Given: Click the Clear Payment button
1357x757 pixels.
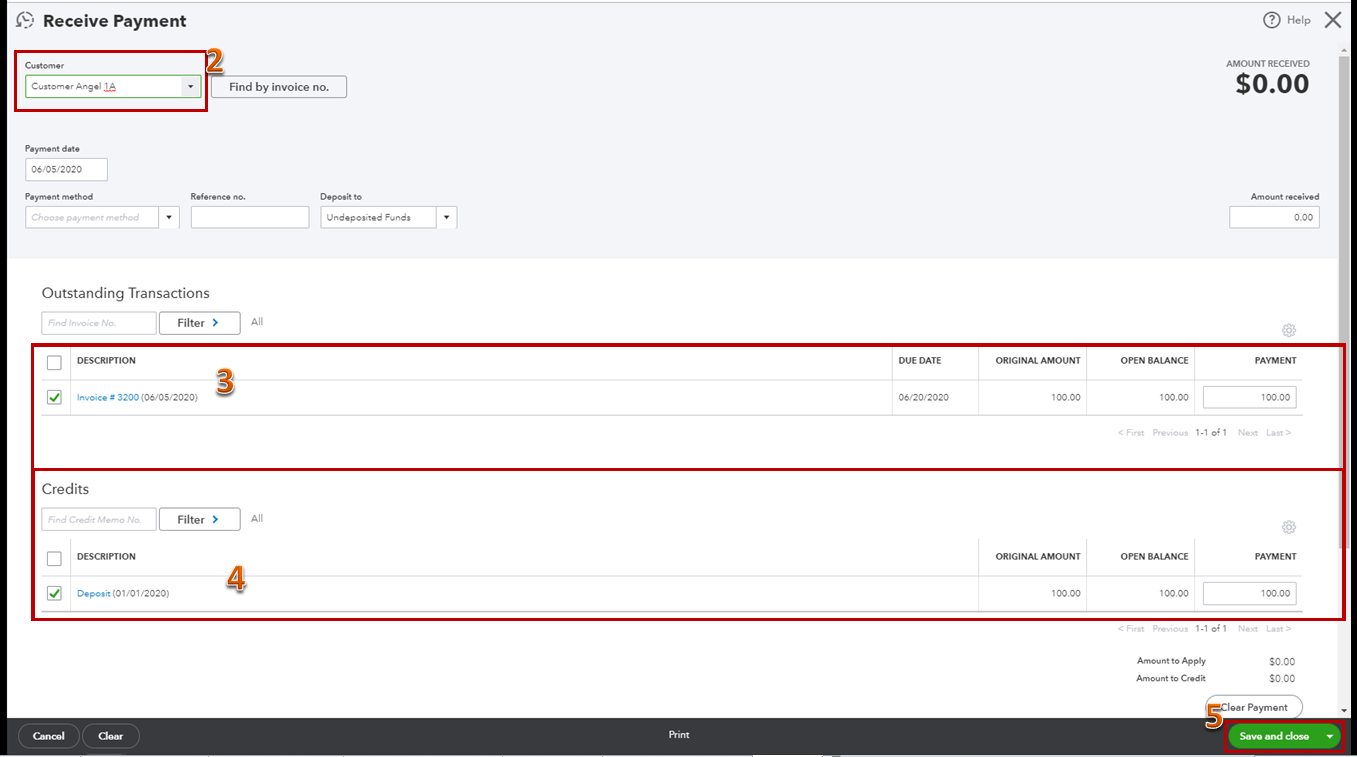Looking at the screenshot, I should [x=1253, y=706].
